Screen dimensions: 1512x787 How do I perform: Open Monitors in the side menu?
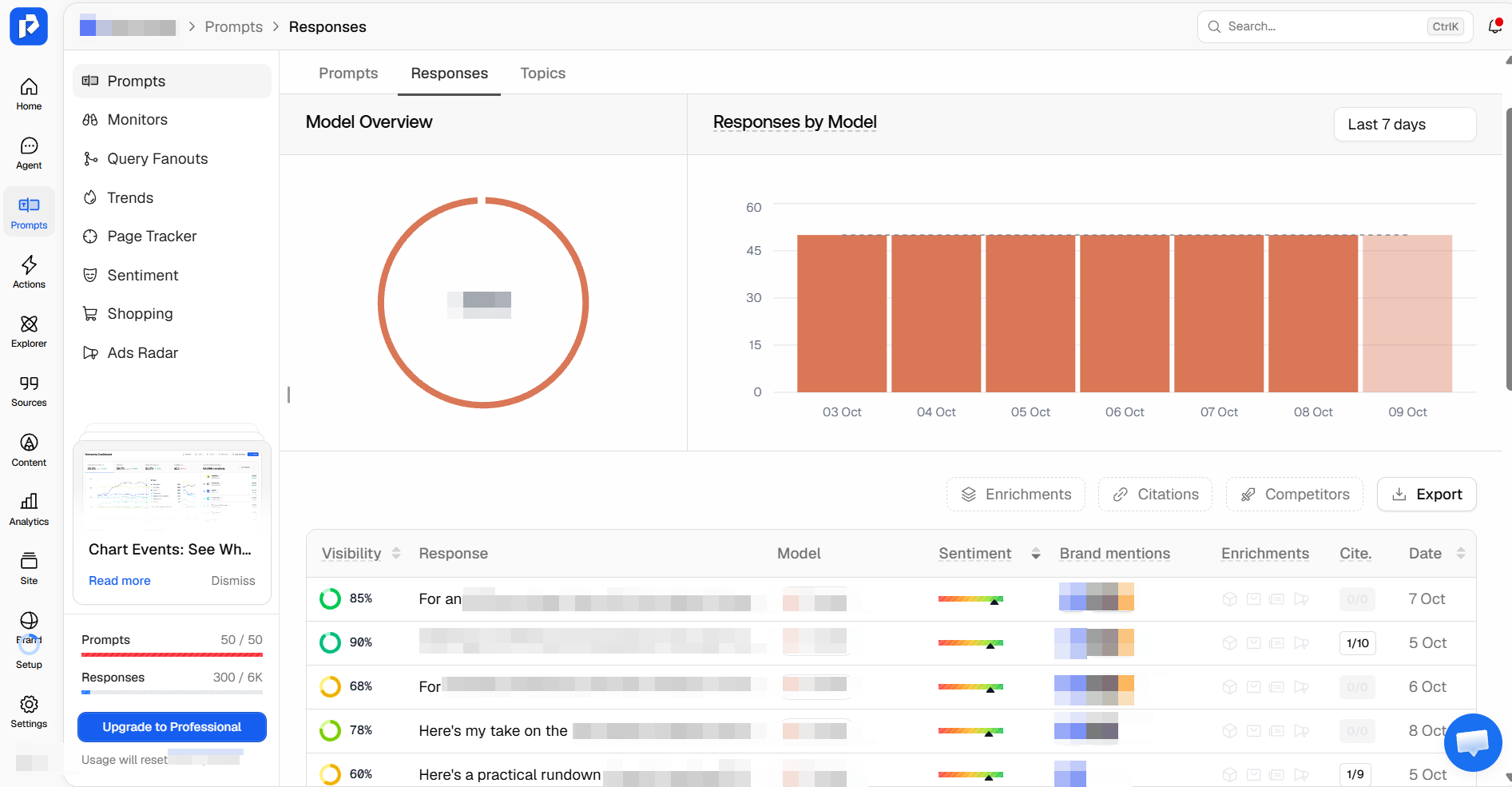click(172, 120)
